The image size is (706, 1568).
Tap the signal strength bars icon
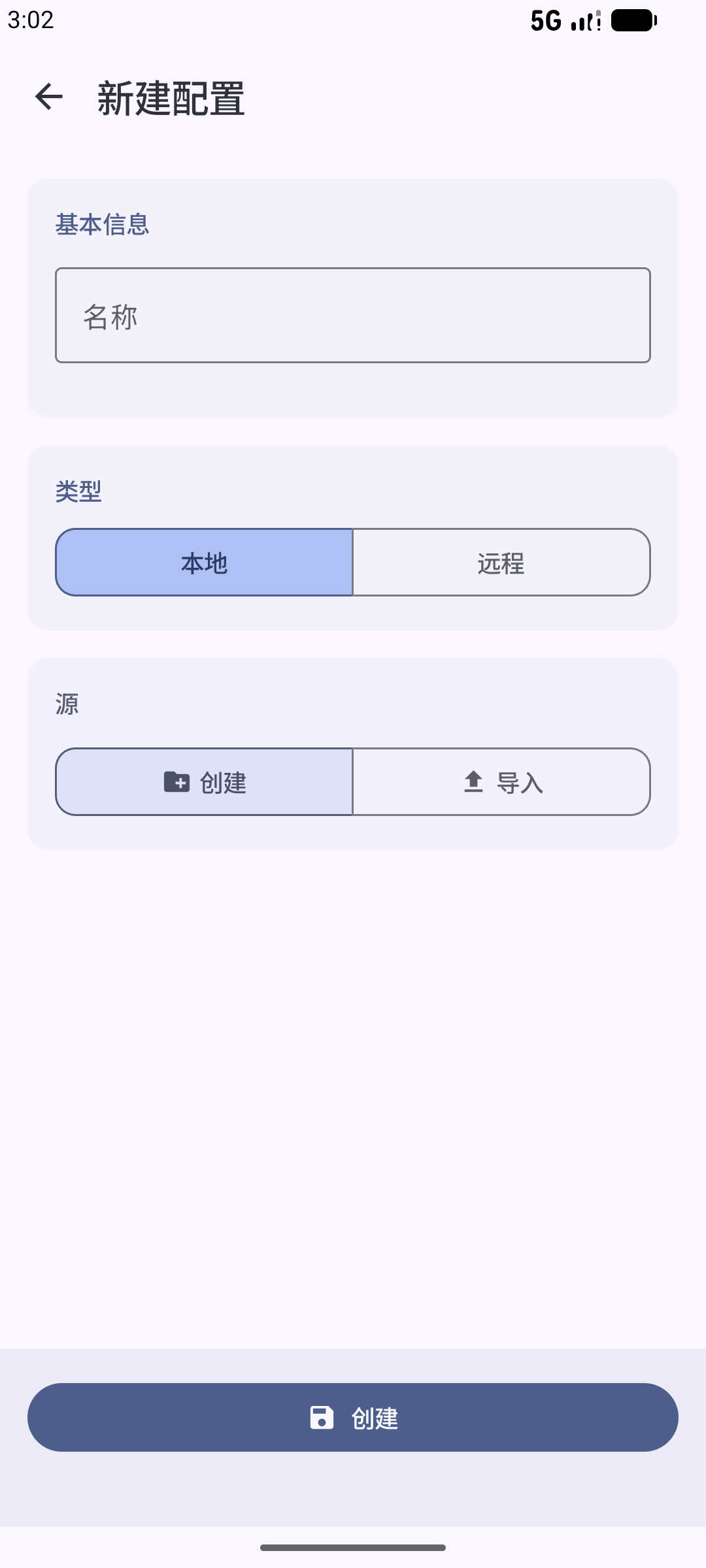pyautogui.click(x=586, y=21)
